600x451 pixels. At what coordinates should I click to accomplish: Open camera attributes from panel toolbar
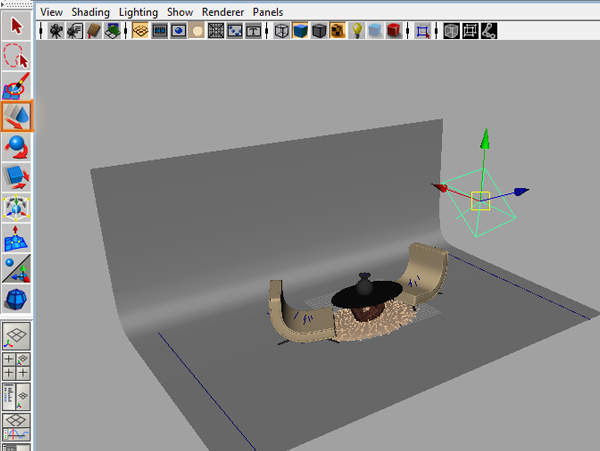75,31
